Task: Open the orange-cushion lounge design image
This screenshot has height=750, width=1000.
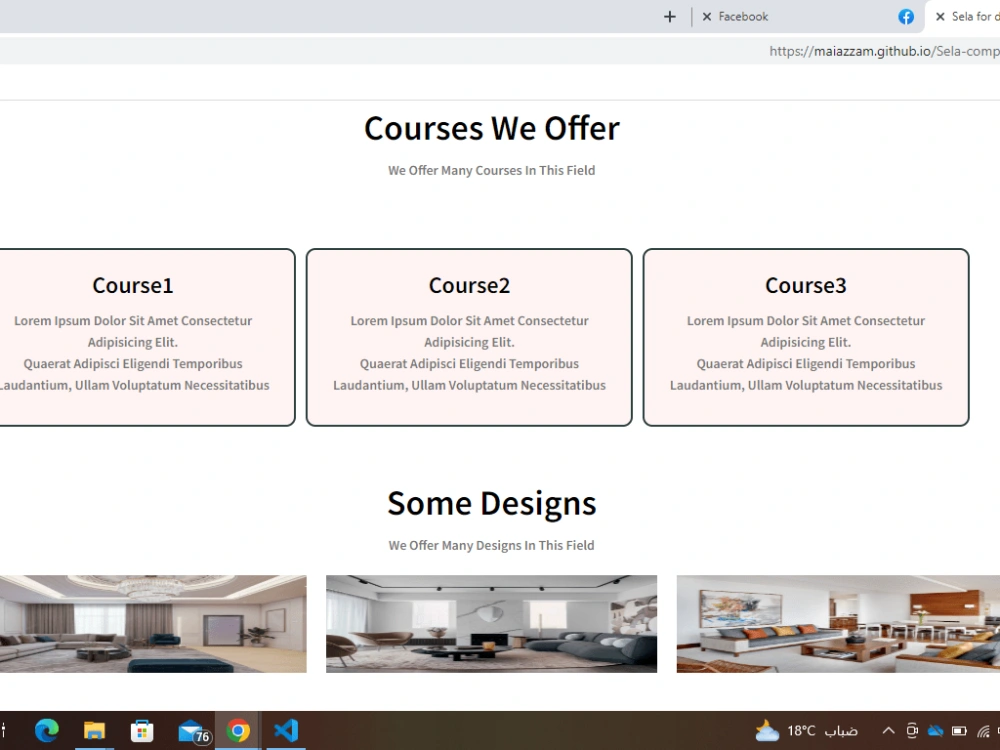Action: (x=838, y=624)
